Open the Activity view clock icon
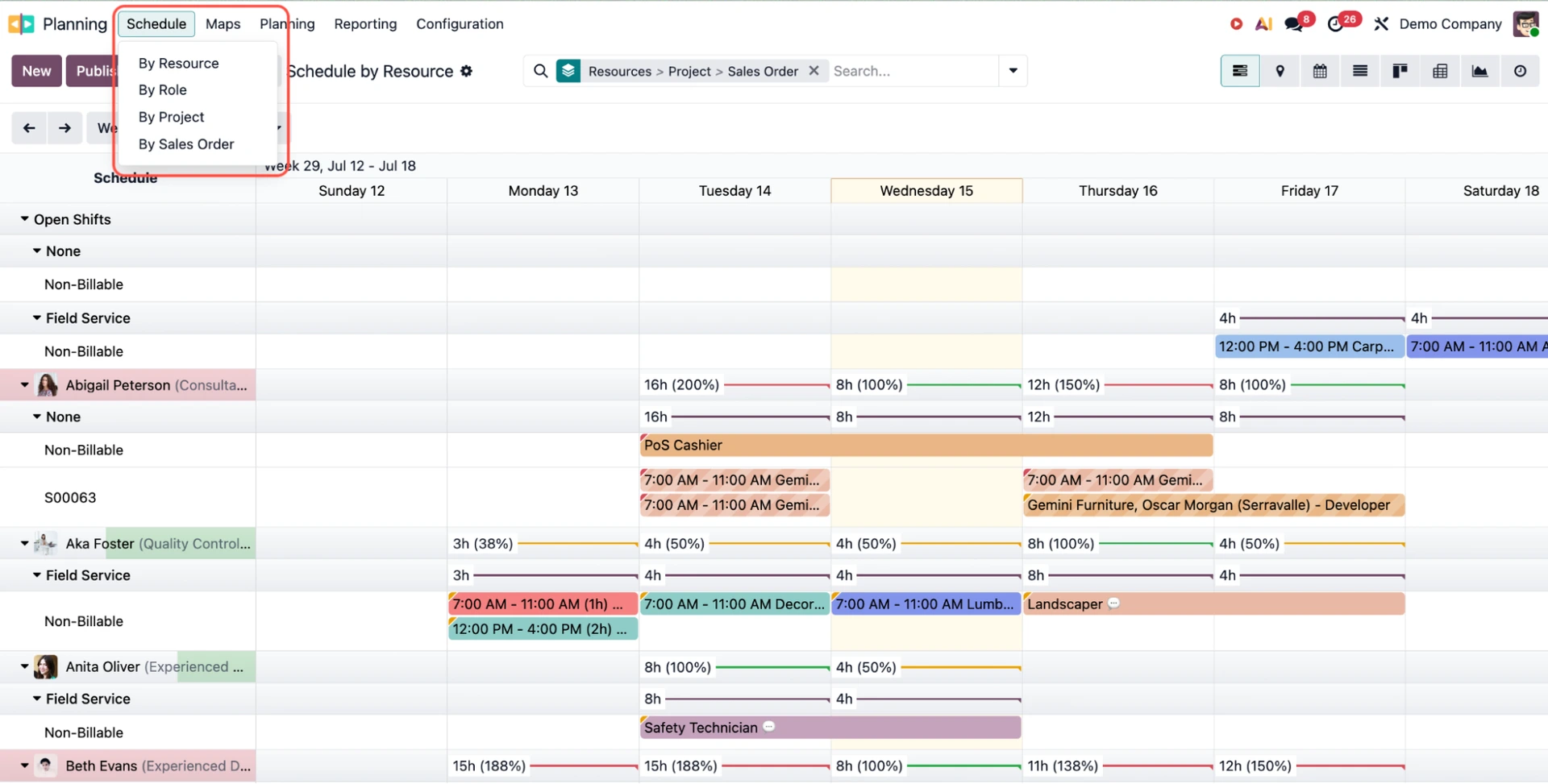This screenshot has width=1548, height=784. (x=1520, y=71)
